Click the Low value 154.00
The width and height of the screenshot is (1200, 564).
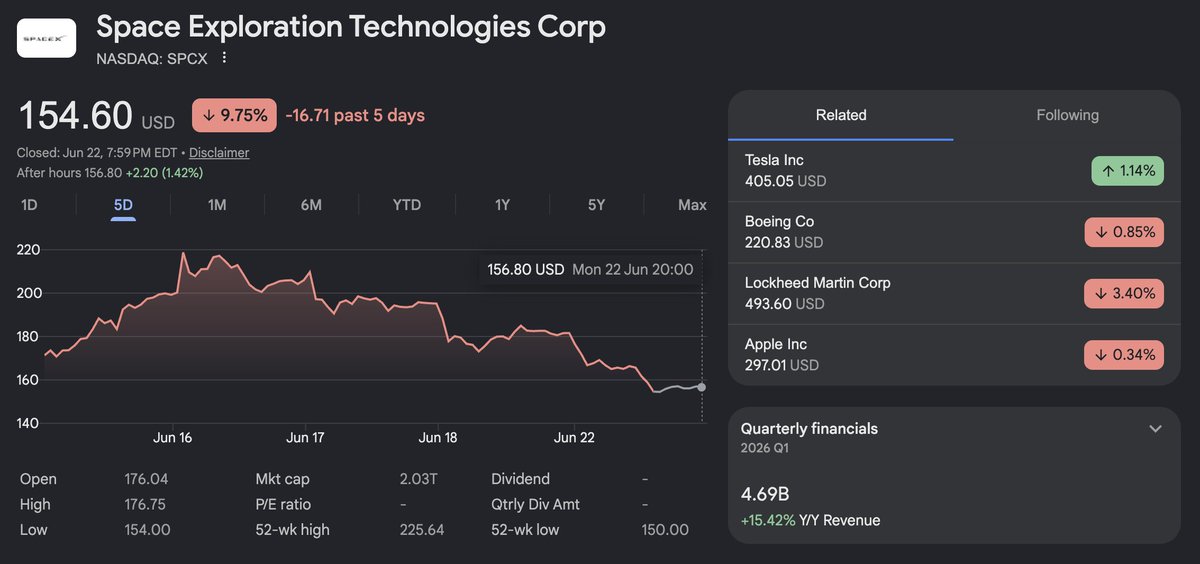(x=145, y=530)
